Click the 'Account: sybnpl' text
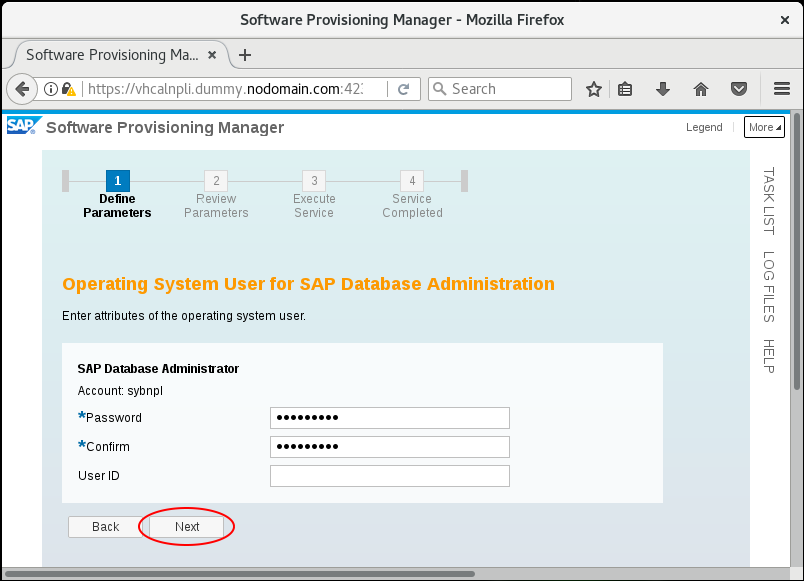The width and height of the screenshot is (804, 581). 120,391
